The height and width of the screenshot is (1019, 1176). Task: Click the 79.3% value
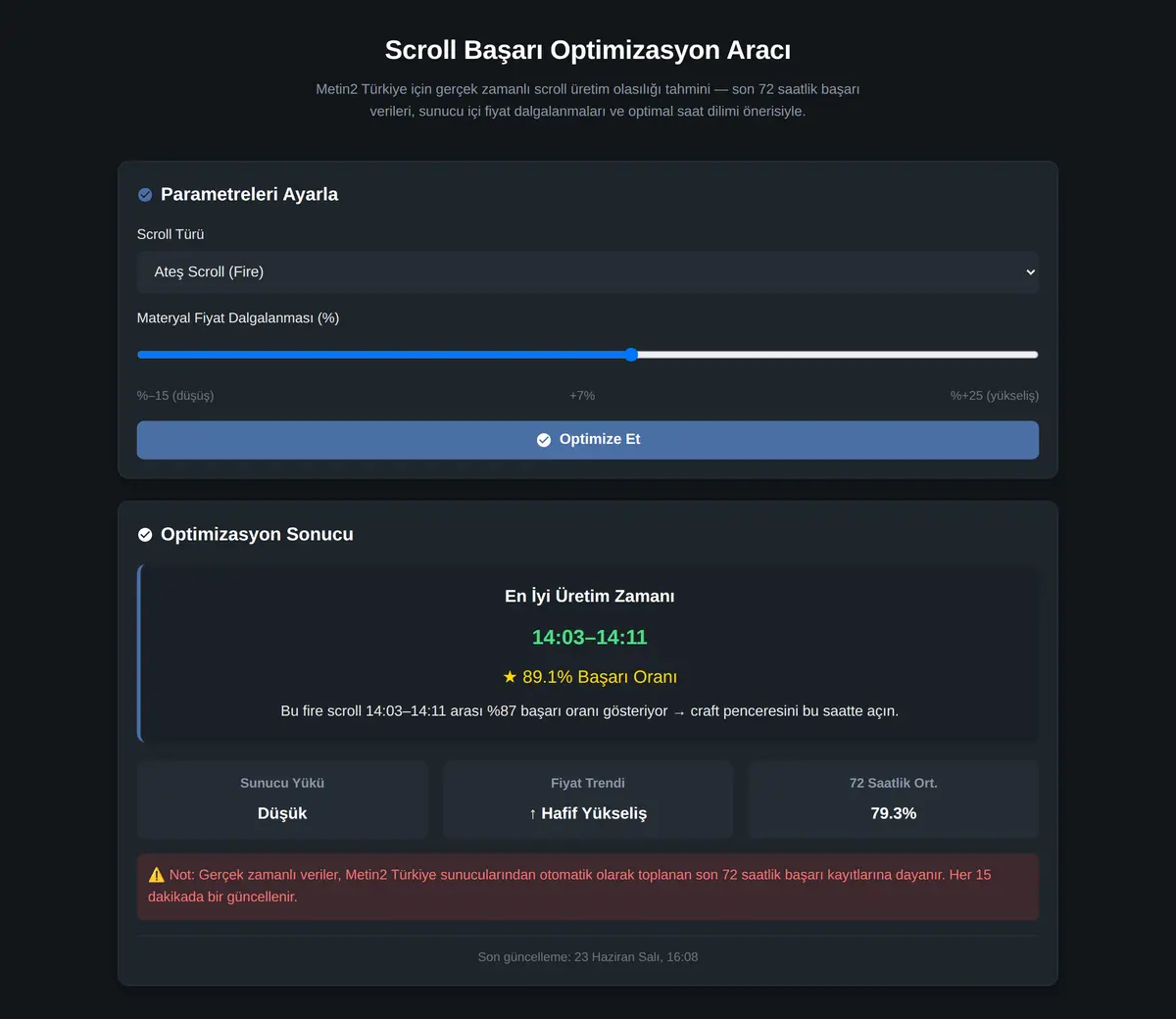point(894,813)
